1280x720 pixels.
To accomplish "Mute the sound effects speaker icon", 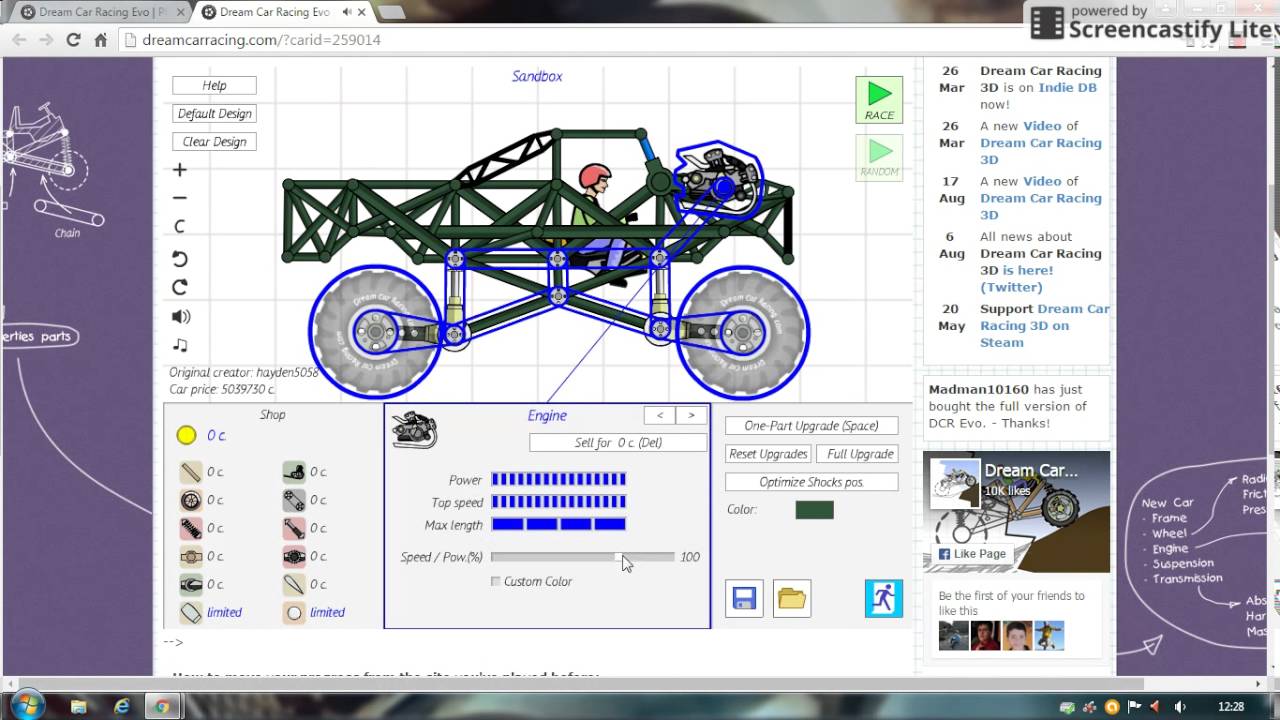I will pos(181,316).
